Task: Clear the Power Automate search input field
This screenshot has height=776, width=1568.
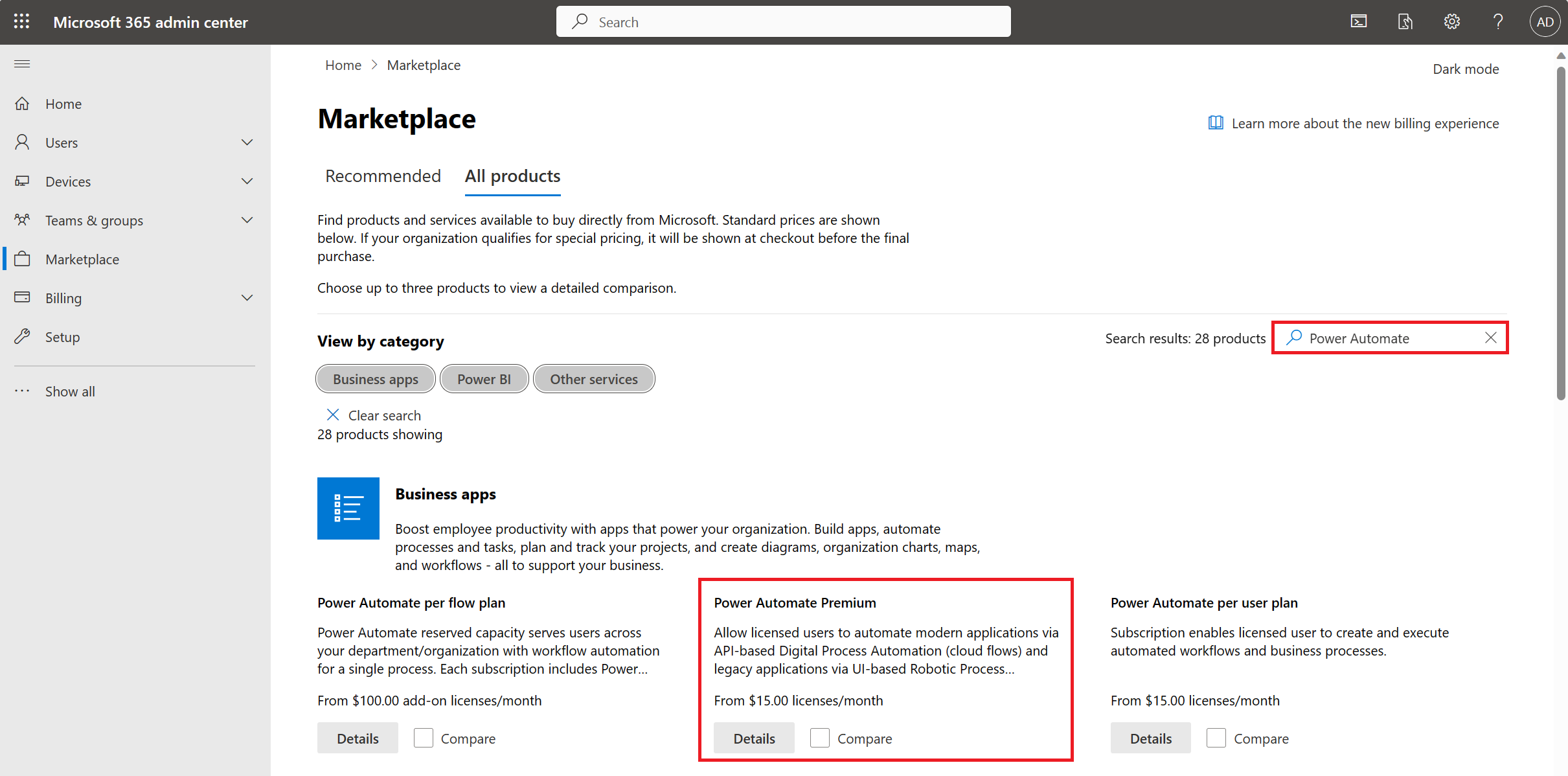Action: 1491,337
